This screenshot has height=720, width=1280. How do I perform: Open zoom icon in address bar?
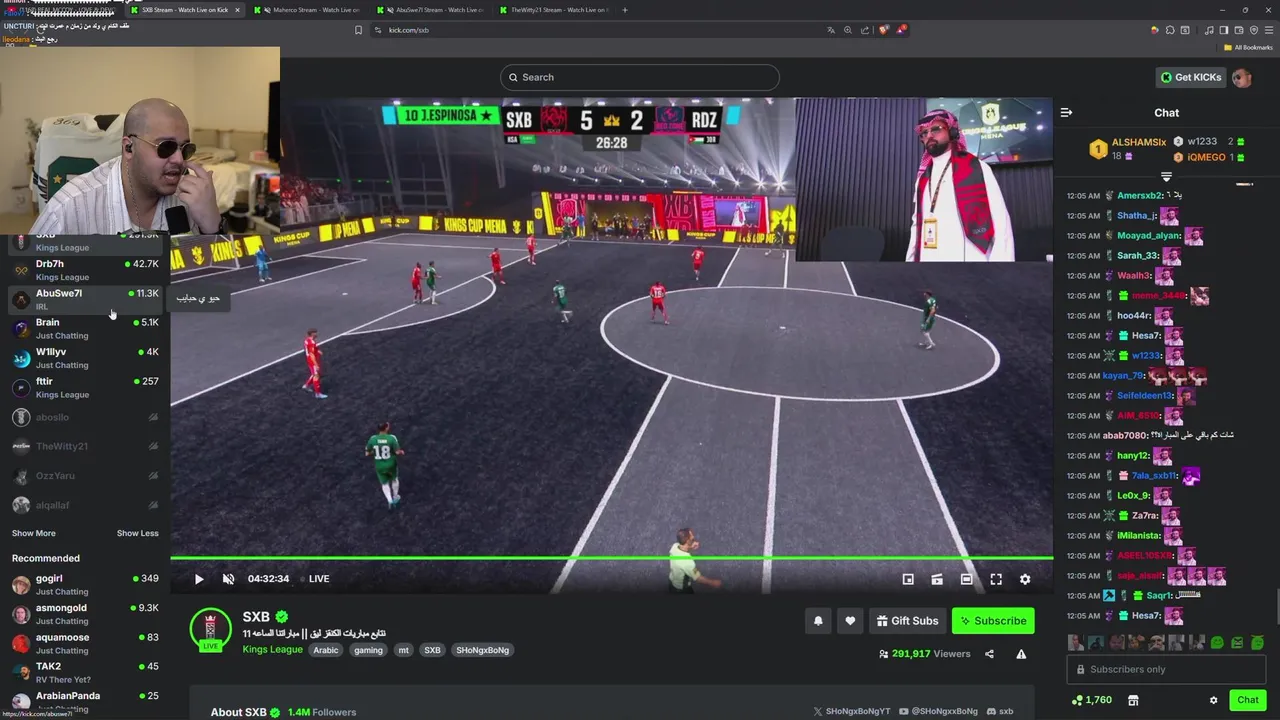click(848, 30)
